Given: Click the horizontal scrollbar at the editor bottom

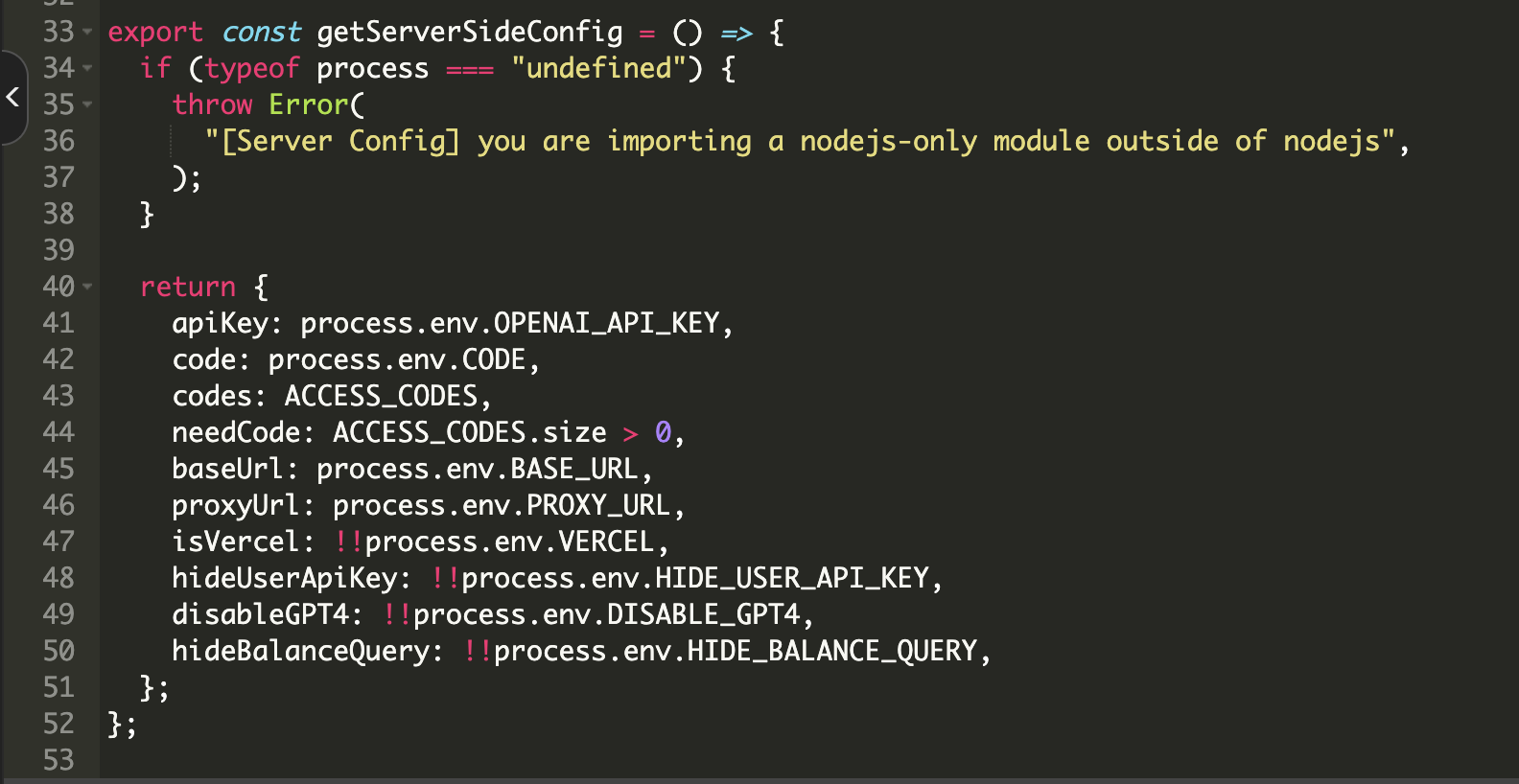Looking at the screenshot, I should pyautogui.click(x=759, y=780).
